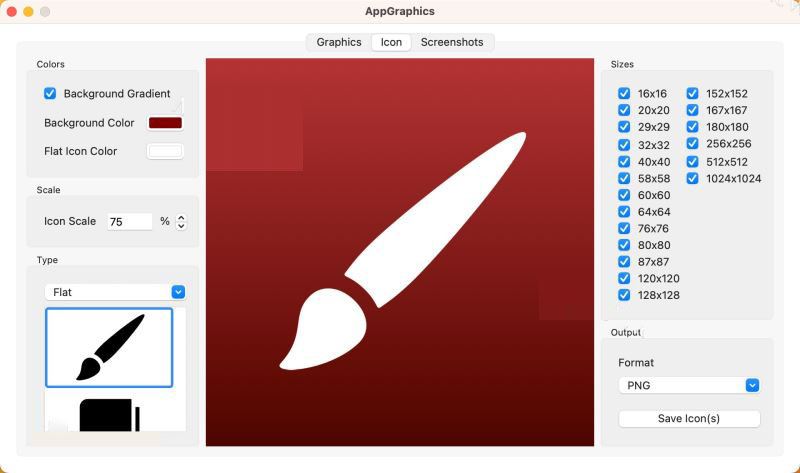Toggle the Background Gradient checkbox
This screenshot has height=473, width=800.
click(50, 93)
